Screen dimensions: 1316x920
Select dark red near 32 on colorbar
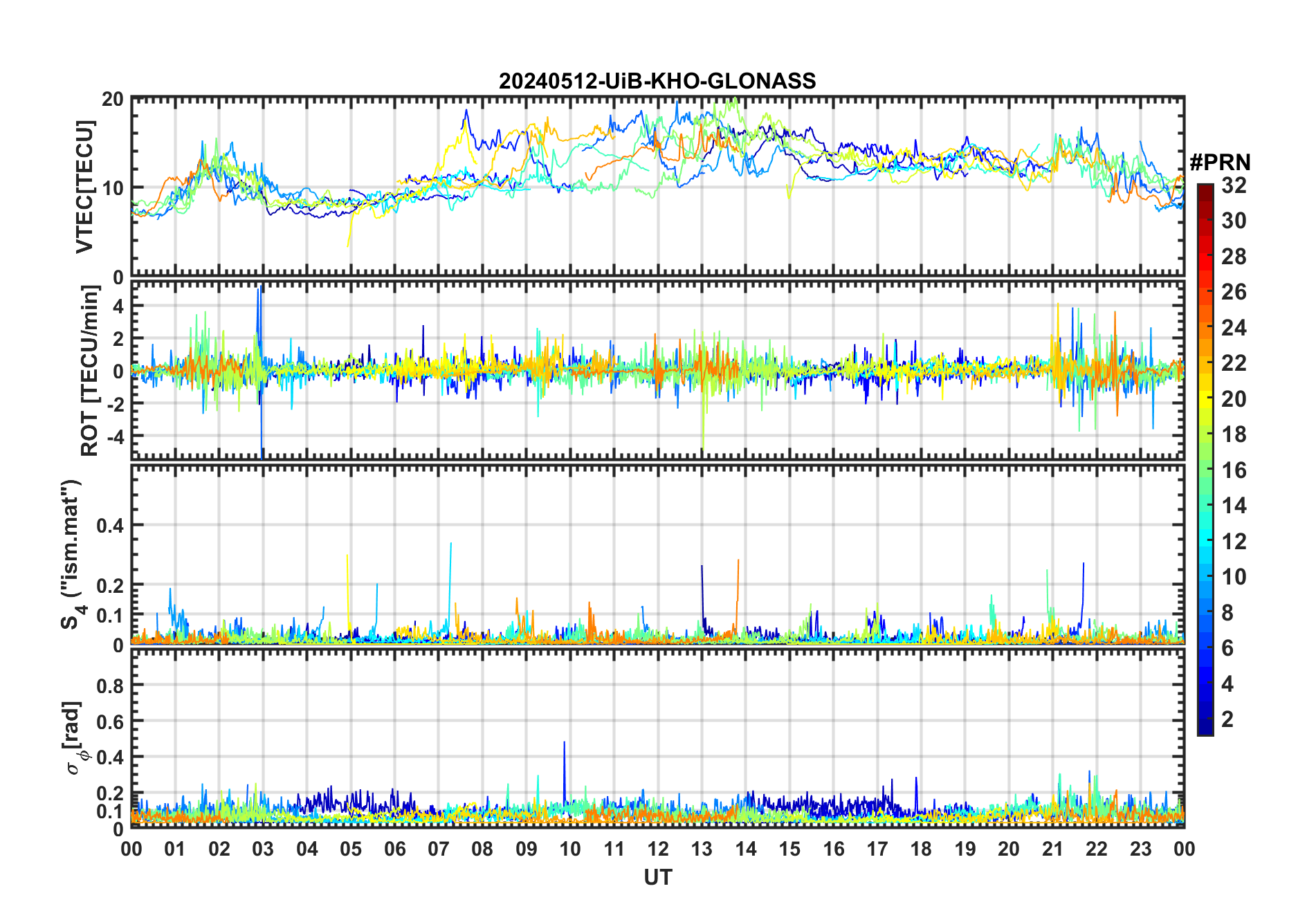click(1205, 189)
